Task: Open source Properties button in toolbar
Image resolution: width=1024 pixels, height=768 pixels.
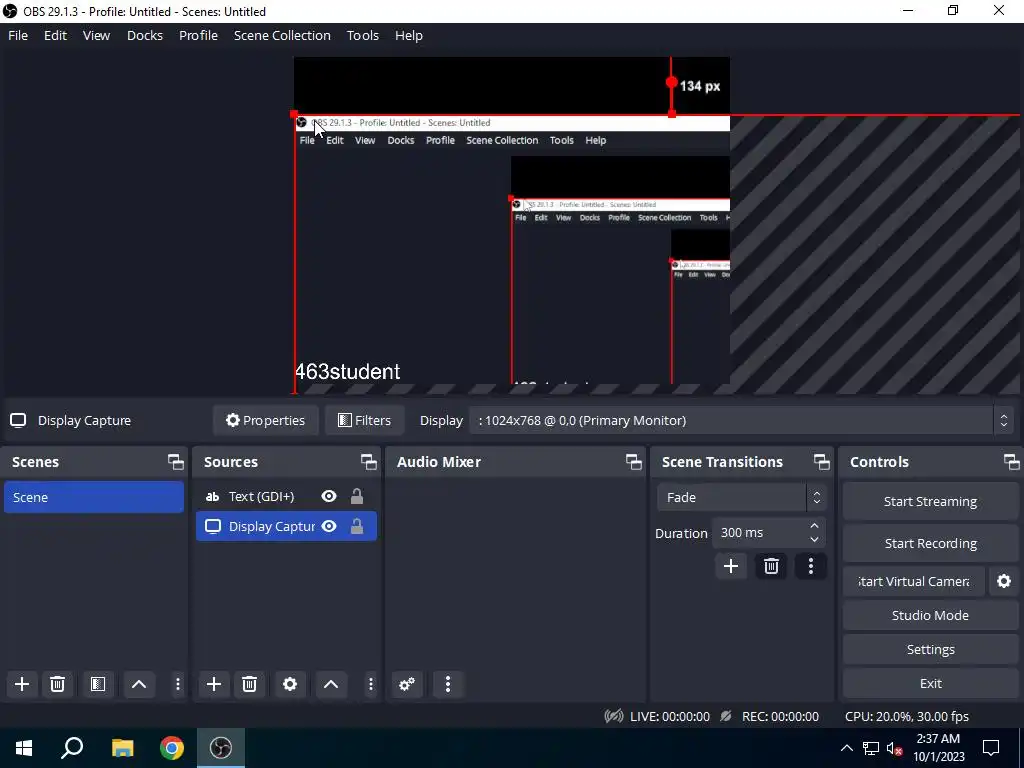Action: [x=265, y=421]
